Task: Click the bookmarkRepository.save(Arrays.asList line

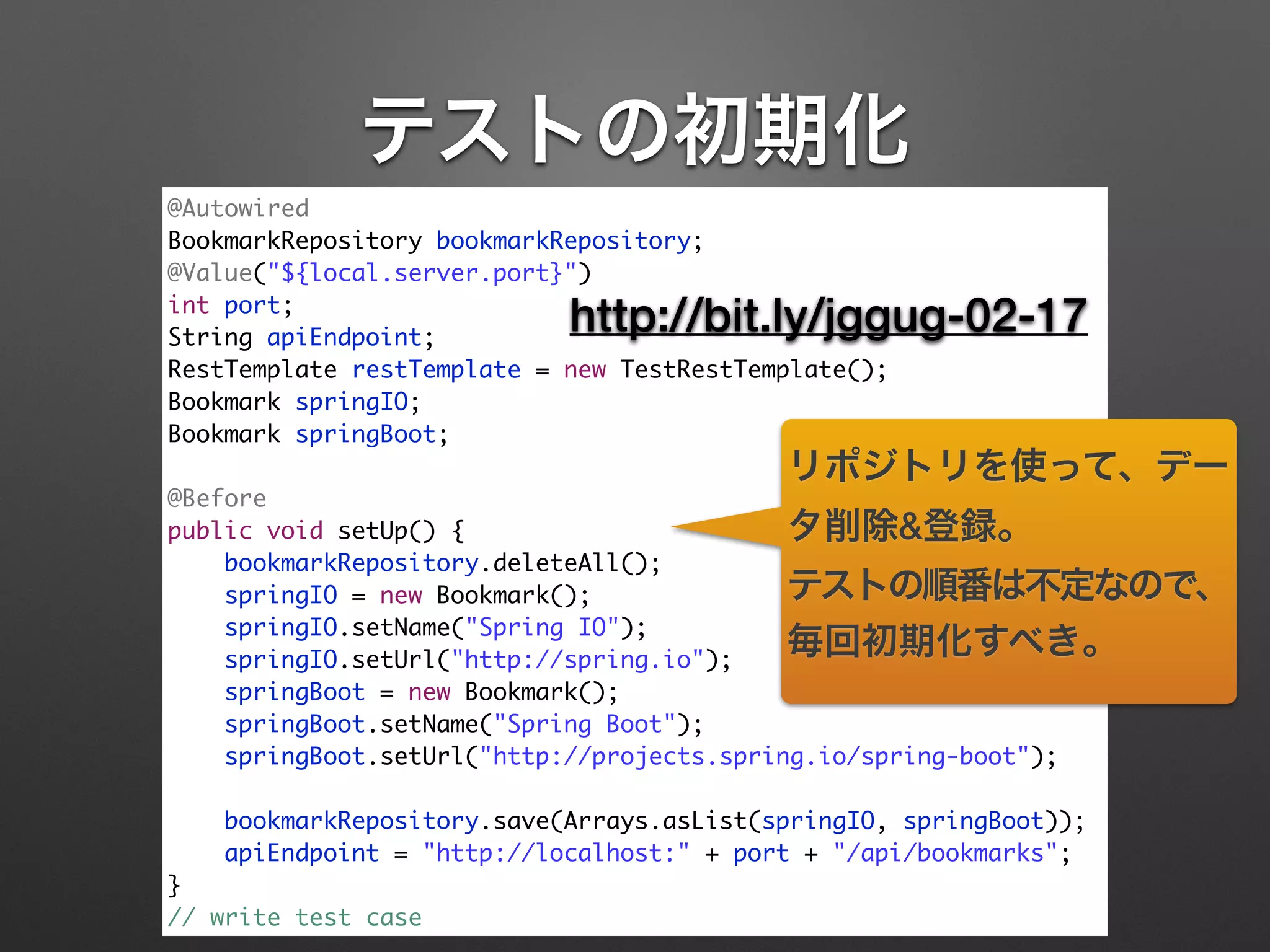Action: click(x=655, y=821)
